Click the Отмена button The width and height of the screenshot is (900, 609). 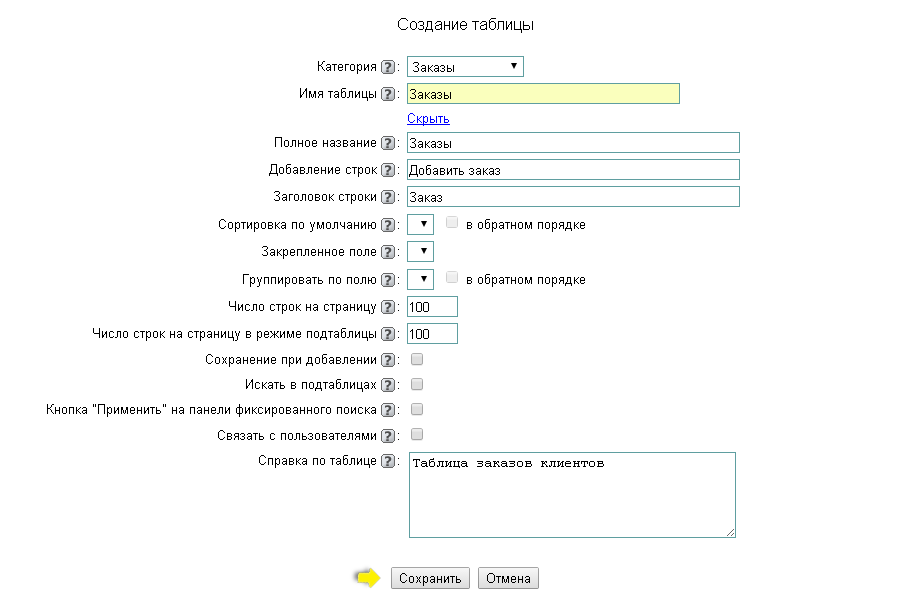click(507, 578)
